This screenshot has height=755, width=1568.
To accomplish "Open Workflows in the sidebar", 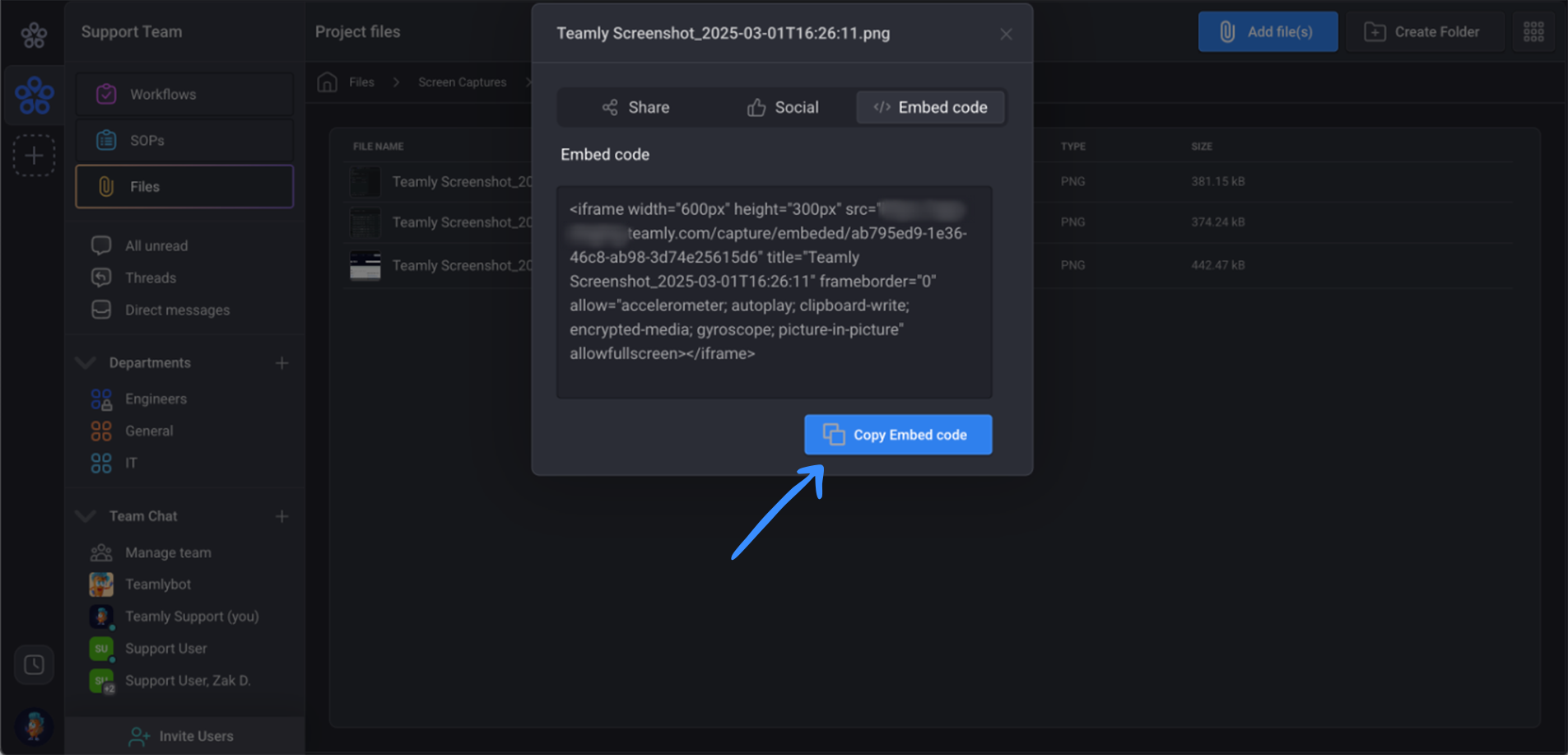I will [184, 95].
